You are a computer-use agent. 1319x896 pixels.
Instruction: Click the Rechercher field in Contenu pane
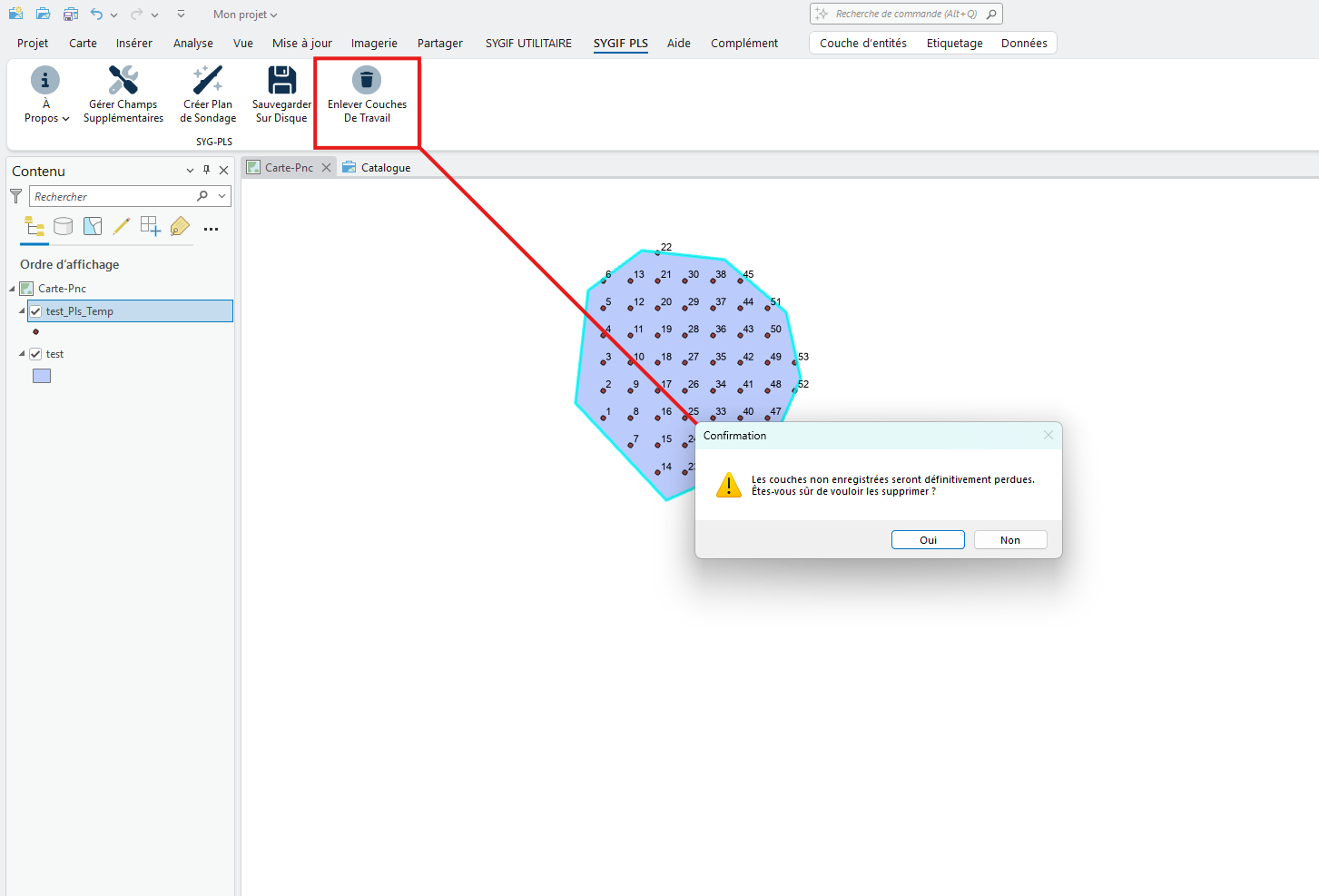point(113,197)
